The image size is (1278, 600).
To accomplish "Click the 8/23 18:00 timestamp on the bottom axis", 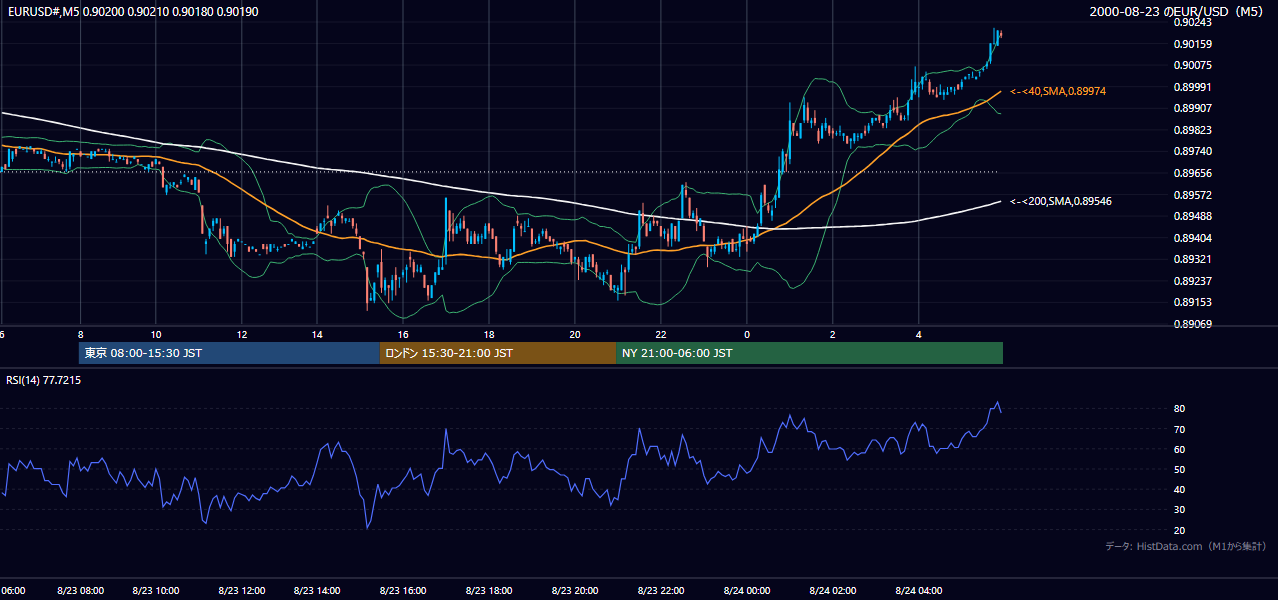I will 490,591.
